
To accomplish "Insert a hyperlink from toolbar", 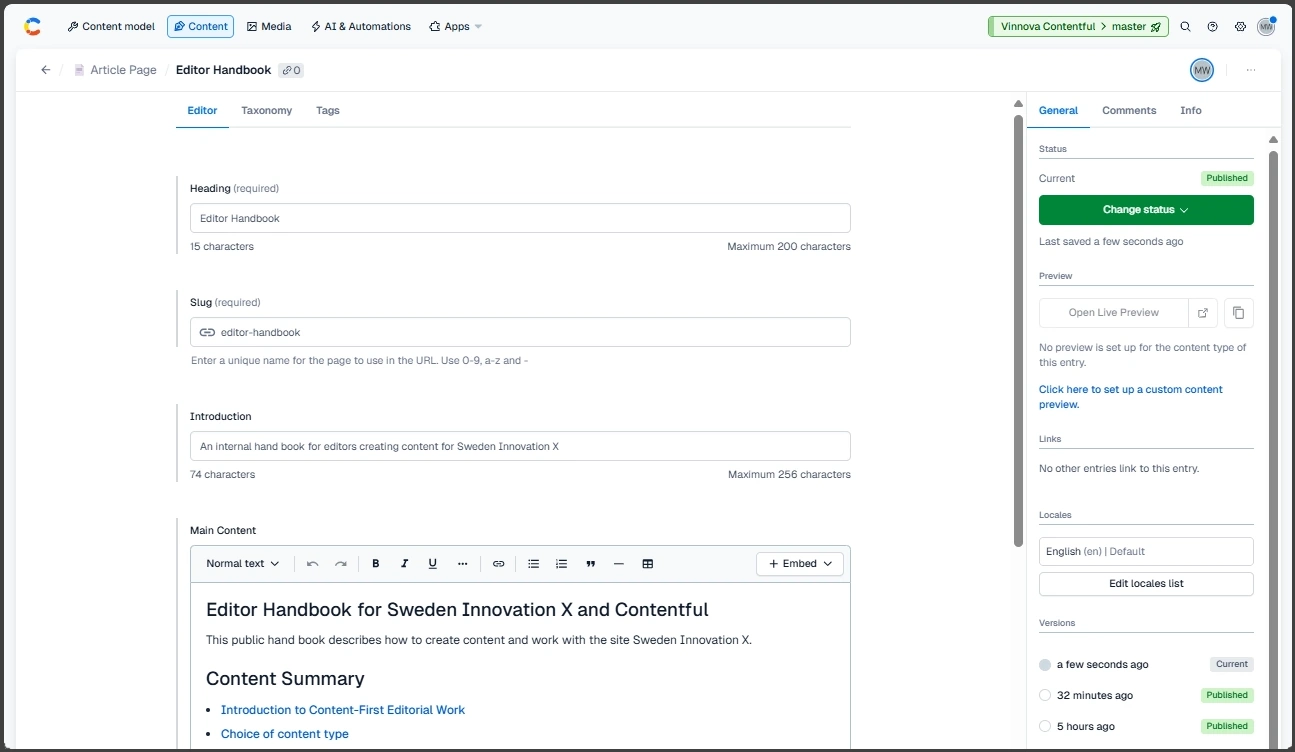I will [499, 564].
